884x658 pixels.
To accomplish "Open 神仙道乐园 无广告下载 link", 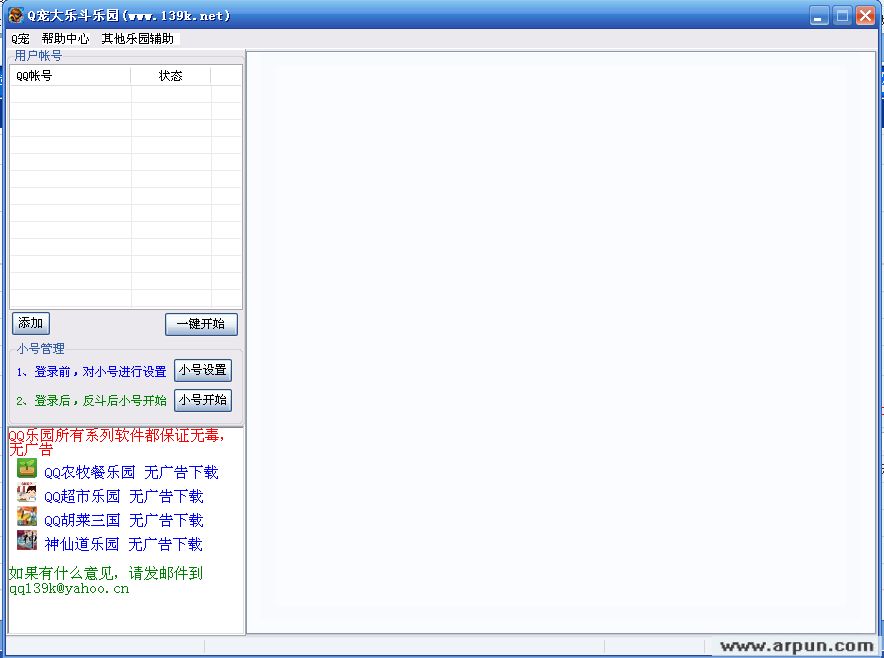I will pyautogui.click(x=123, y=544).
